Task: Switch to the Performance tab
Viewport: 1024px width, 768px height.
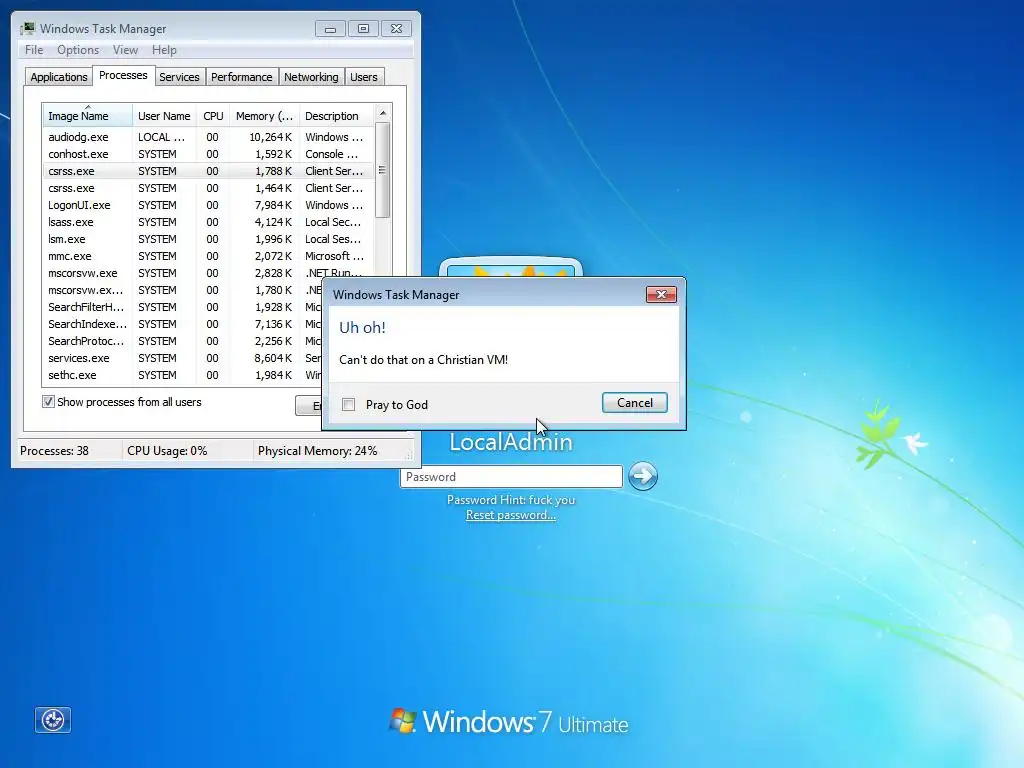Action: [x=242, y=77]
